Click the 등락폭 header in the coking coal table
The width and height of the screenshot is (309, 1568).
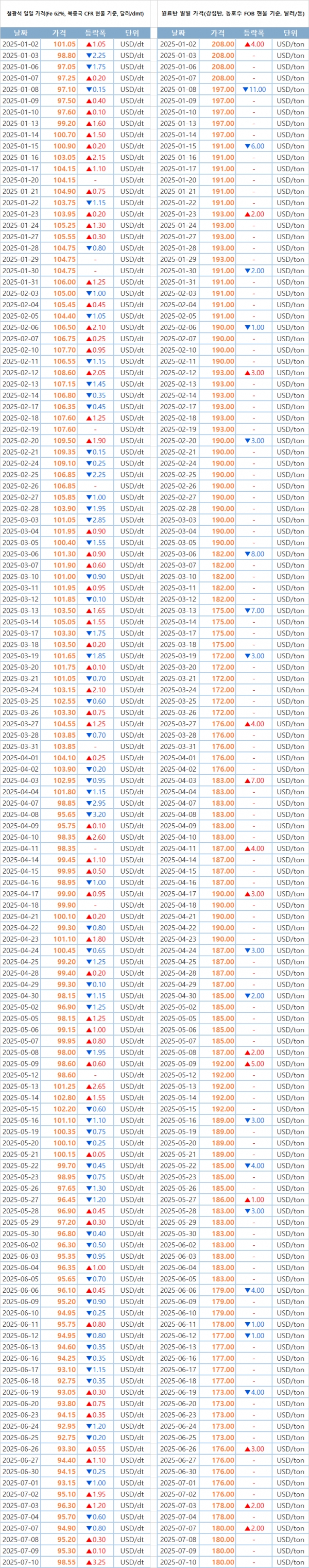pyautogui.click(x=254, y=33)
